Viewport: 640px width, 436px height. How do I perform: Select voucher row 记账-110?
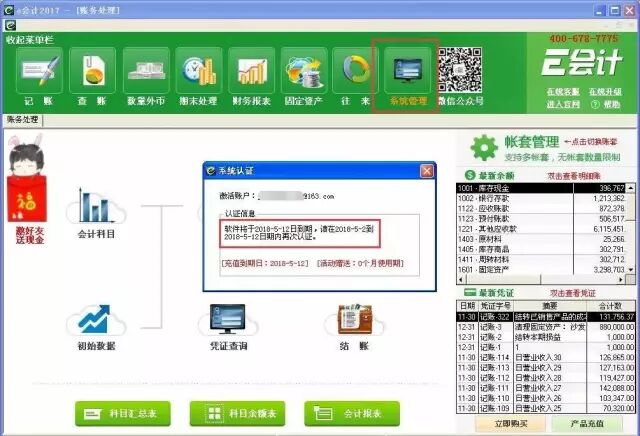546,398
